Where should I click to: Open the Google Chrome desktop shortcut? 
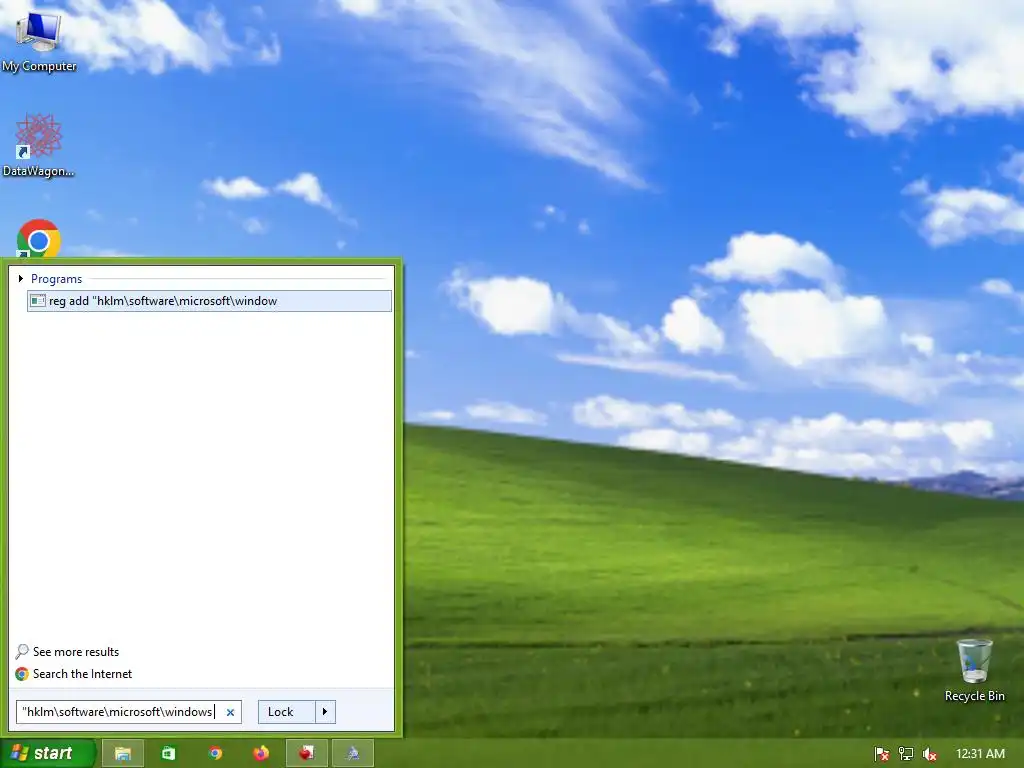[39, 239]
